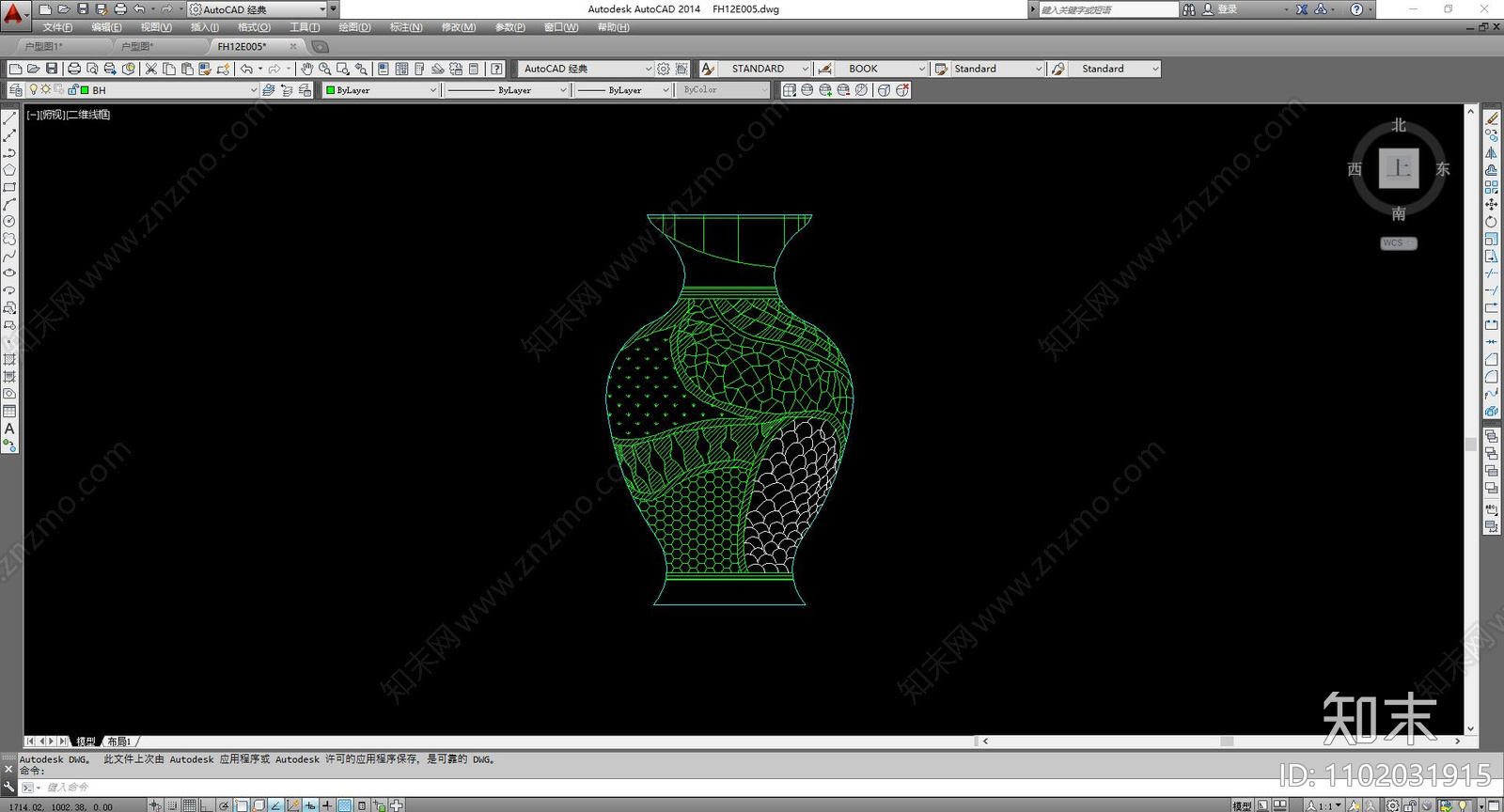Open Layer Properties Manager icon
The image size is (1504, 812).
coord(15,90)
